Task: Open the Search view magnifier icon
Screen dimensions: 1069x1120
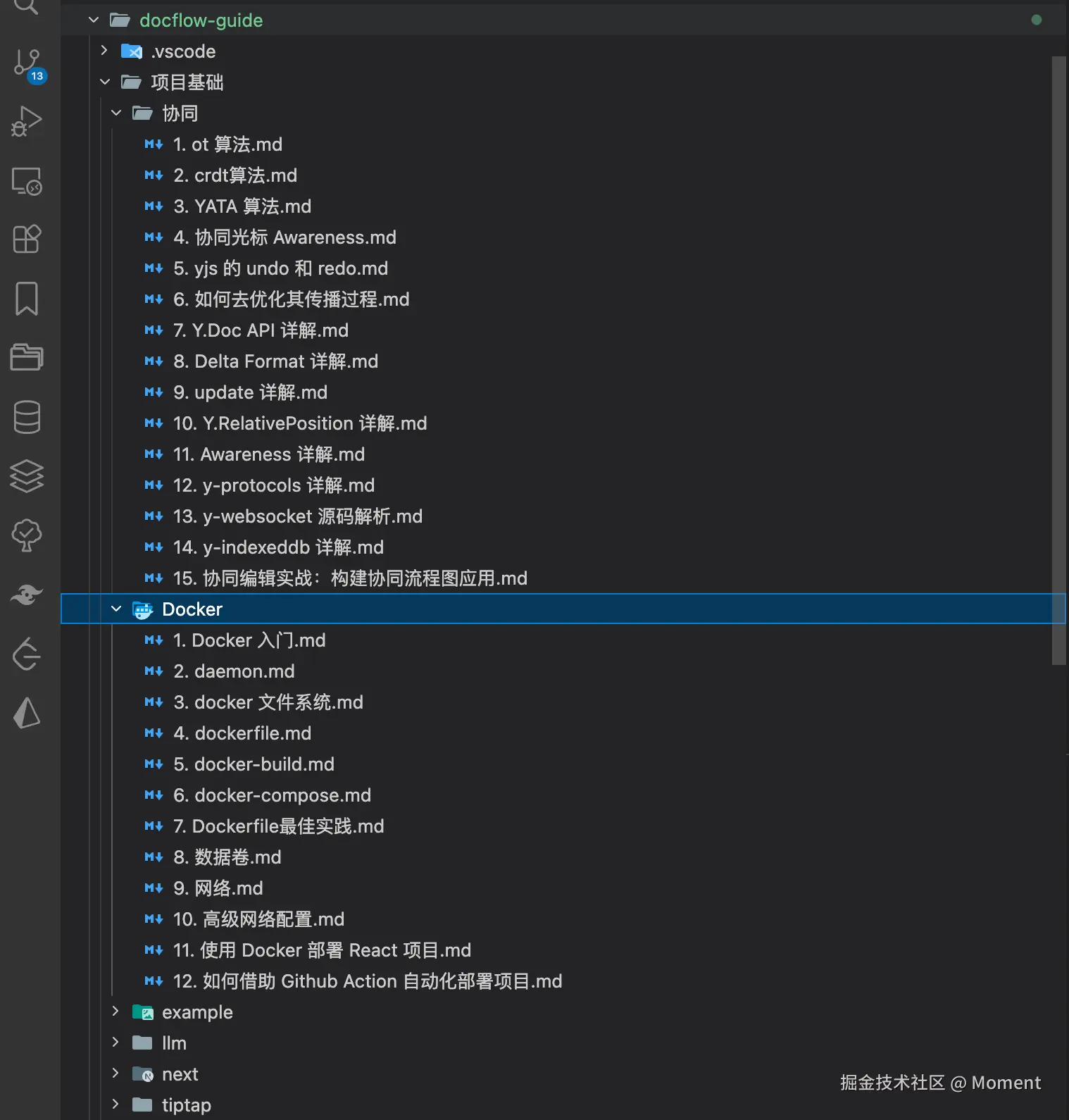Action: [27, 7]
